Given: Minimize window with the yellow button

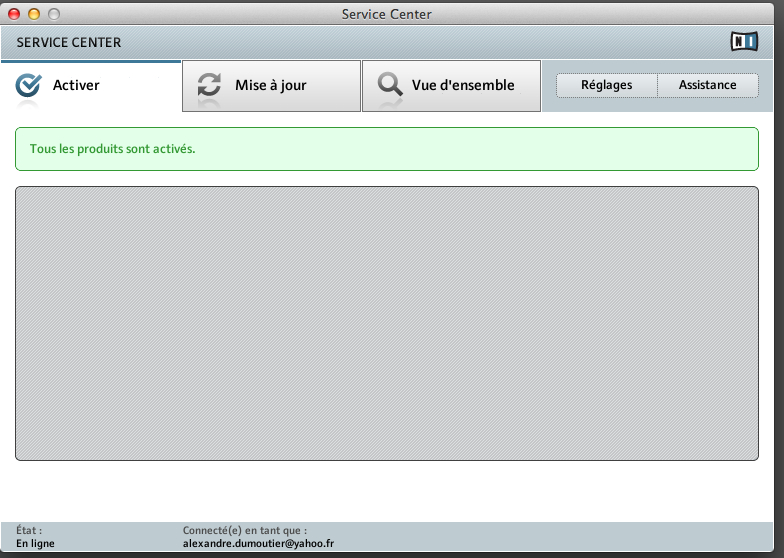Looking at the screenshot, I should tap(34, 14).
